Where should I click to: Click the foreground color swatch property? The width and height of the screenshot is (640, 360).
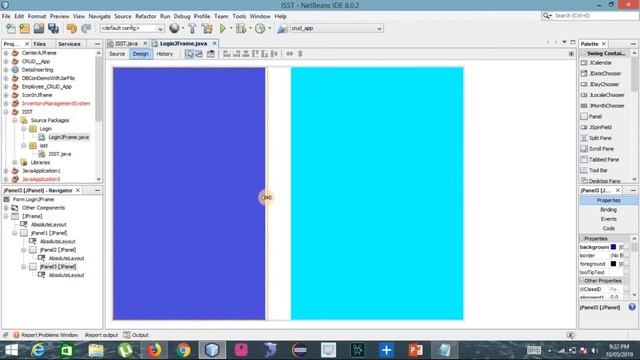(x=613, y=264)
